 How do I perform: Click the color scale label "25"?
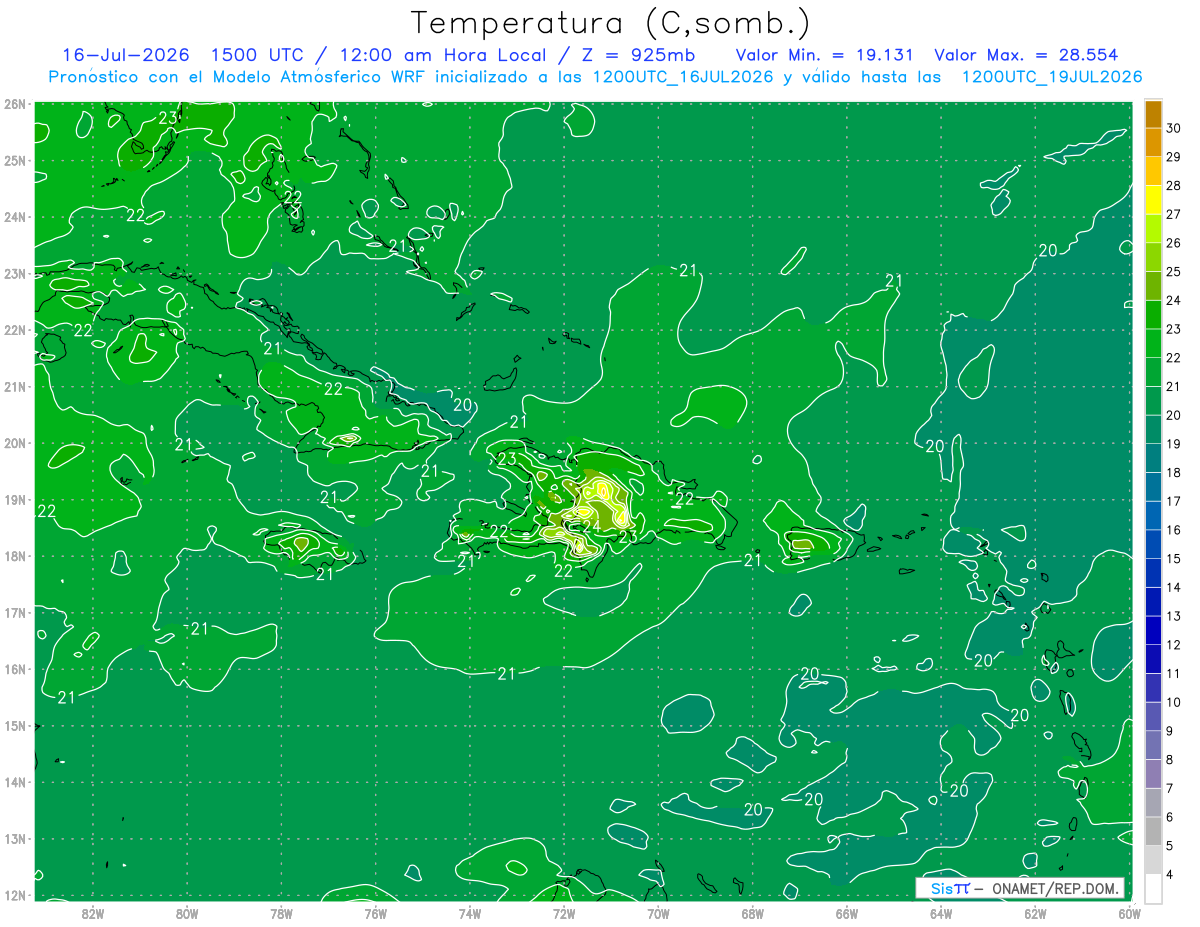1173,271
